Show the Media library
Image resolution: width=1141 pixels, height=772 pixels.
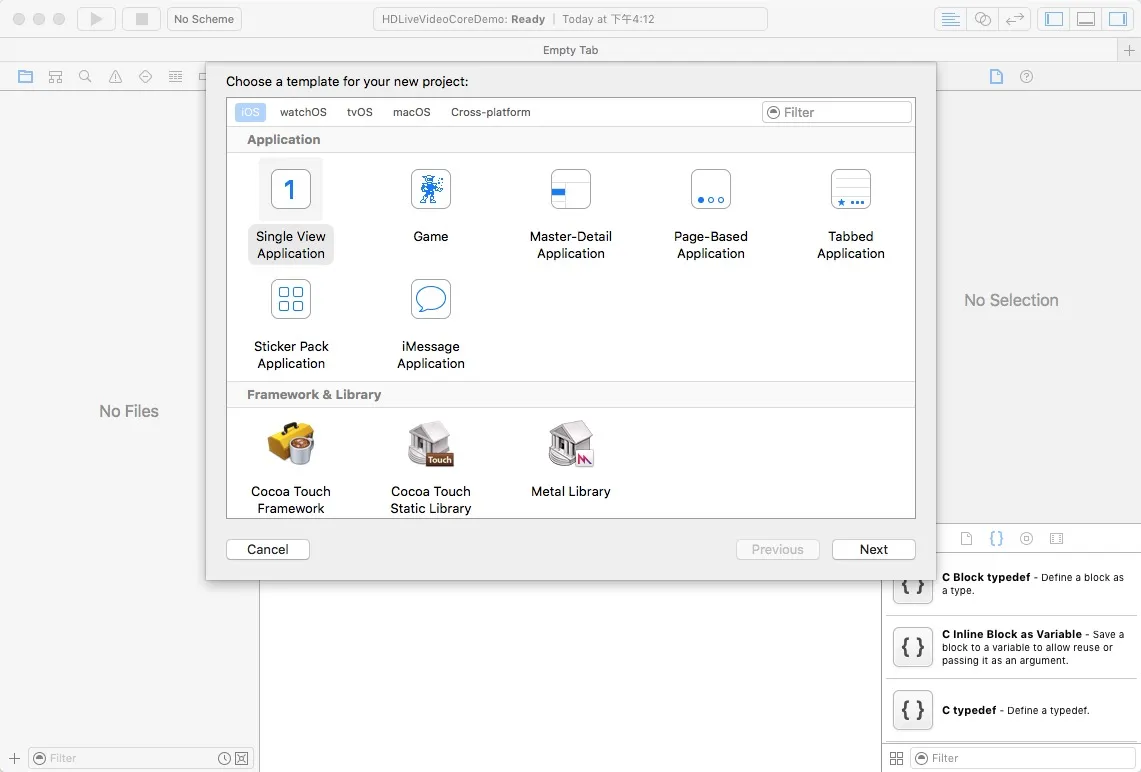pyautogui.click(x=1057, y=538)
